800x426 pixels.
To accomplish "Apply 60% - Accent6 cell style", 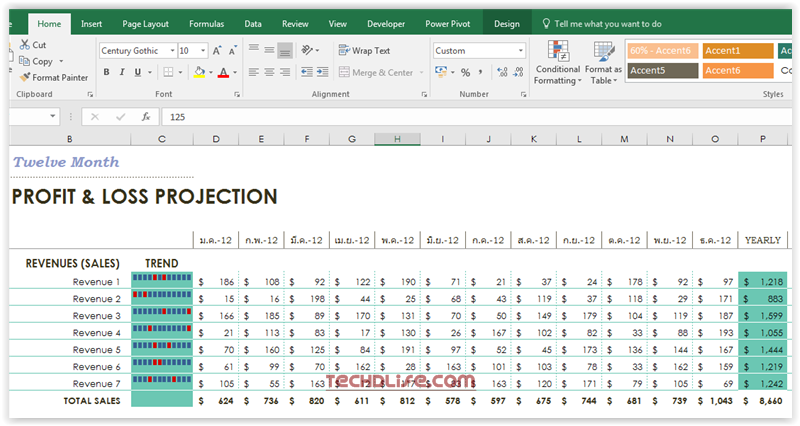I will 662,51.
